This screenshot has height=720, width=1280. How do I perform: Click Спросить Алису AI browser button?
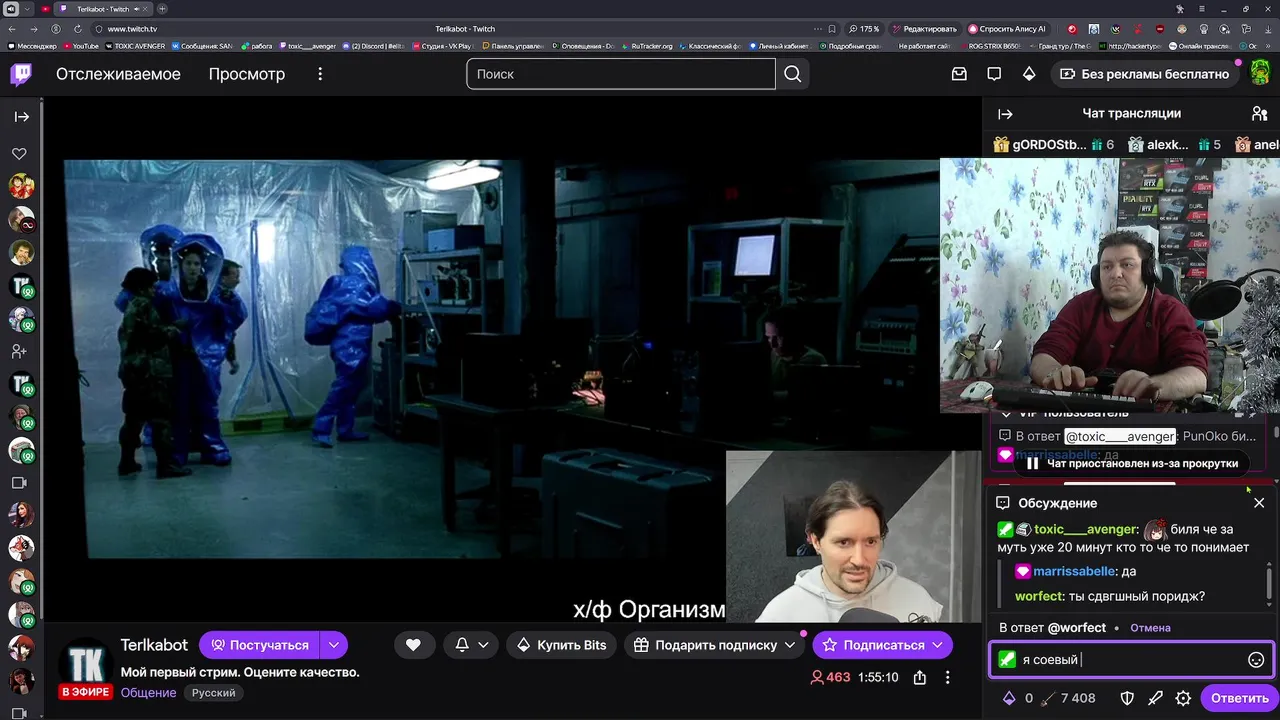(x=1007, y=29)
